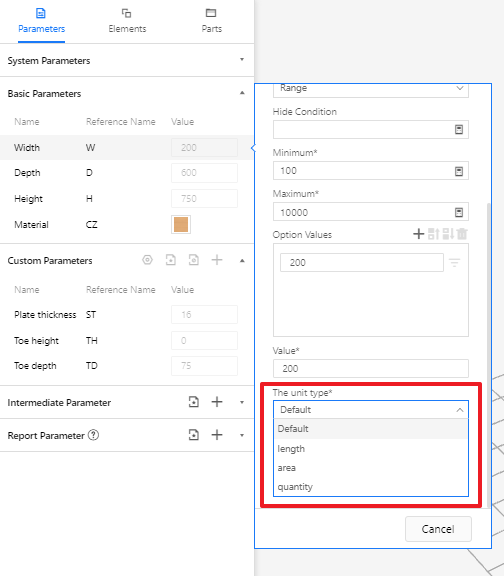Open the formula editor for Minimum field
The image size is (504, 576).
pos(459,171)
